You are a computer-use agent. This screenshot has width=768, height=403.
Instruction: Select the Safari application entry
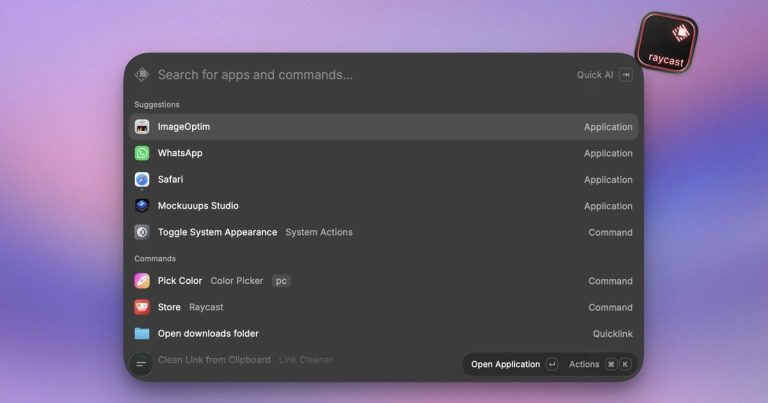384,180
